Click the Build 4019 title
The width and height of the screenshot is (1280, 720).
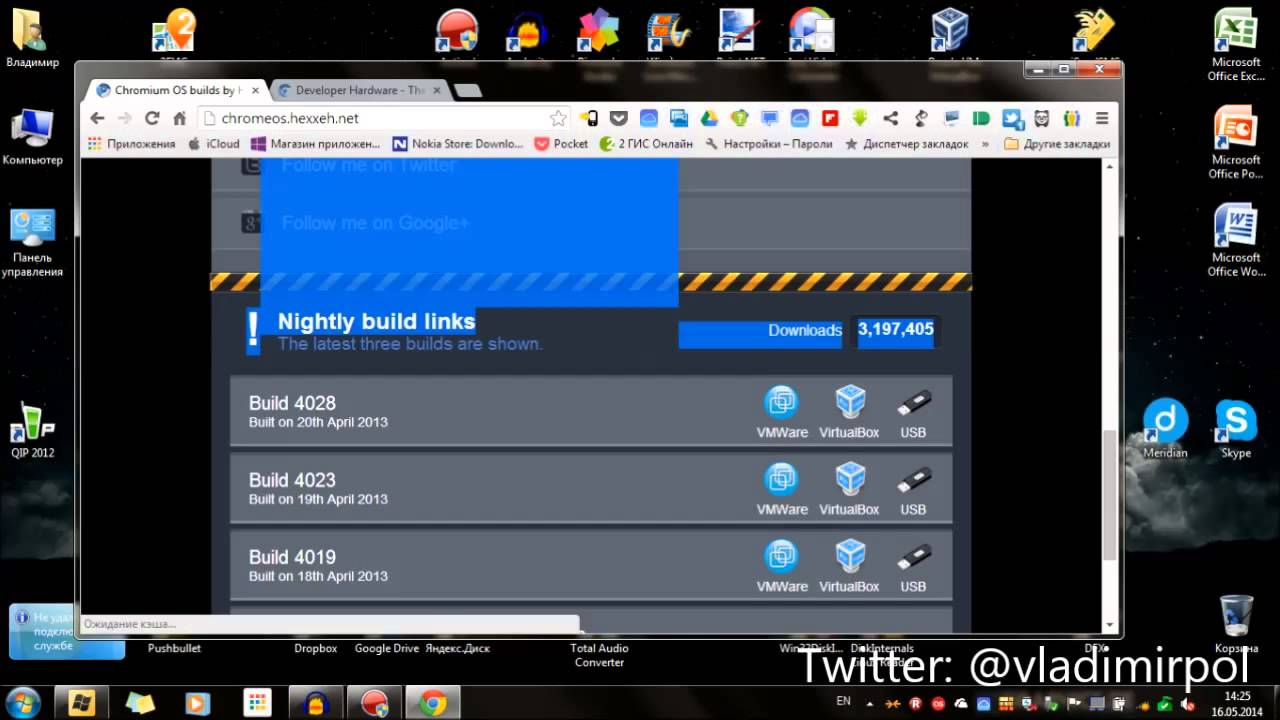pos(292,557)
